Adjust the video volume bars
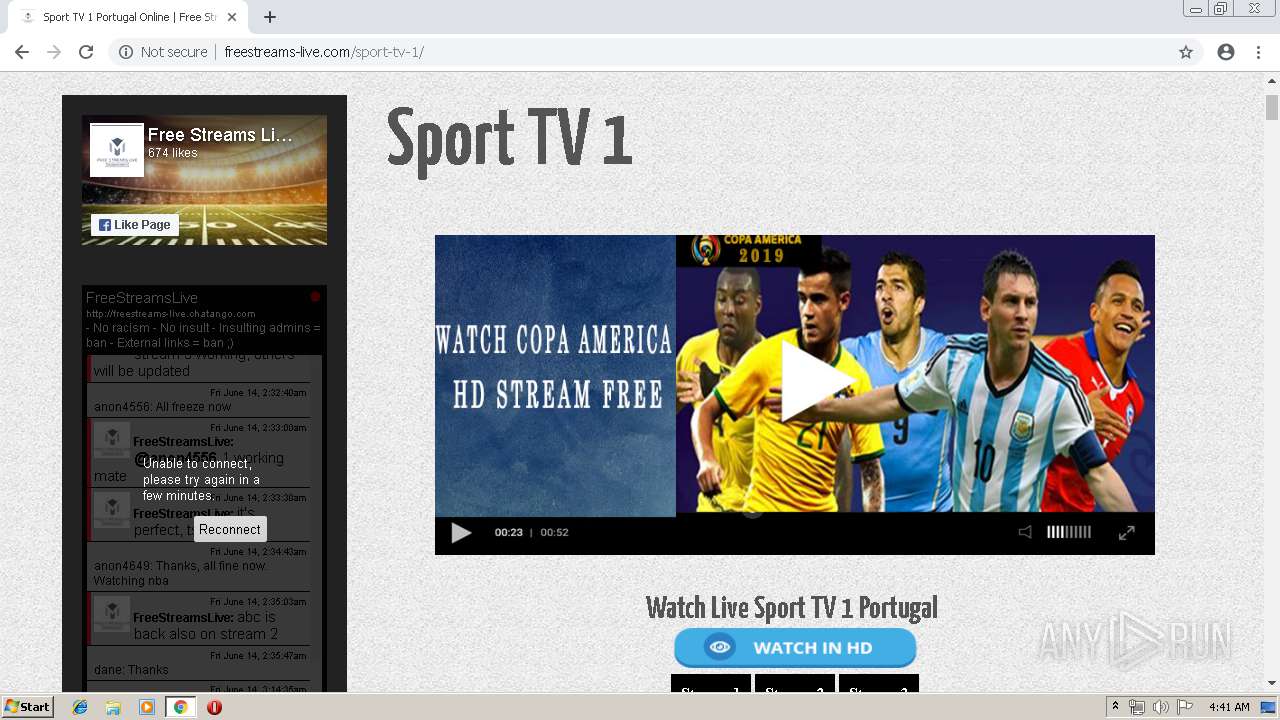 point(1069,532)
